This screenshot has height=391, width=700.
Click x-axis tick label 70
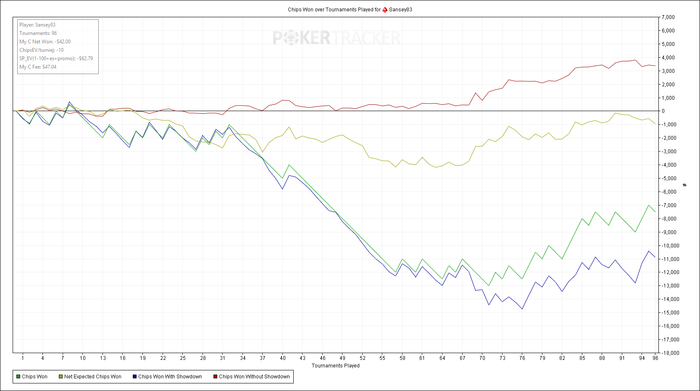[482, 358]
